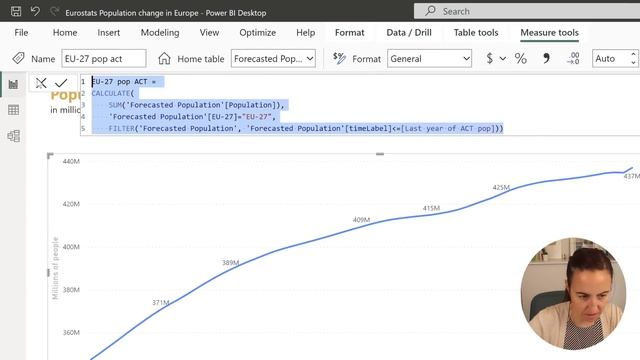
Task: Click the [Last year of ACT pop] reference
Action: (447, 129)
